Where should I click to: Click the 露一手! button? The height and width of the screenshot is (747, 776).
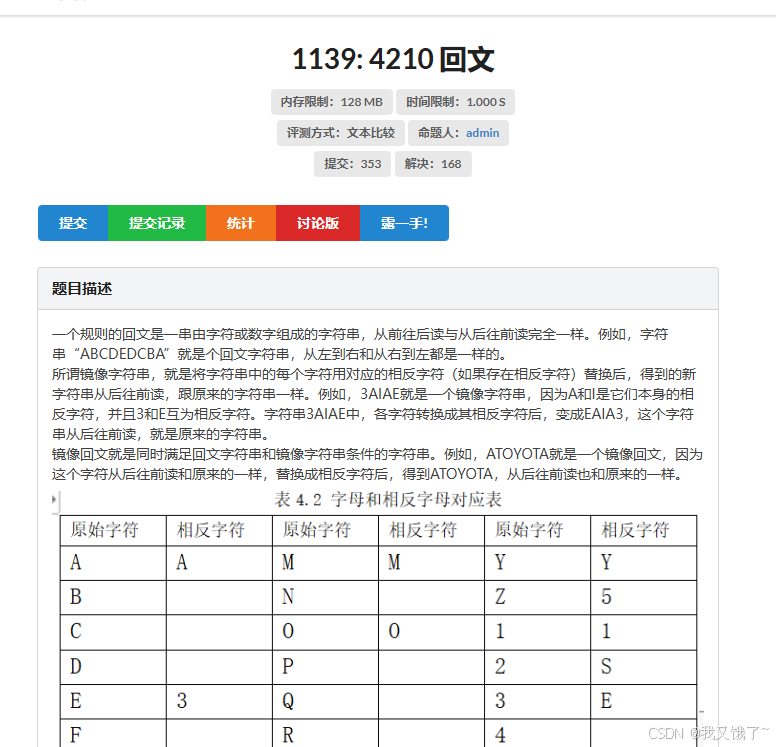(x=404, y=223)
